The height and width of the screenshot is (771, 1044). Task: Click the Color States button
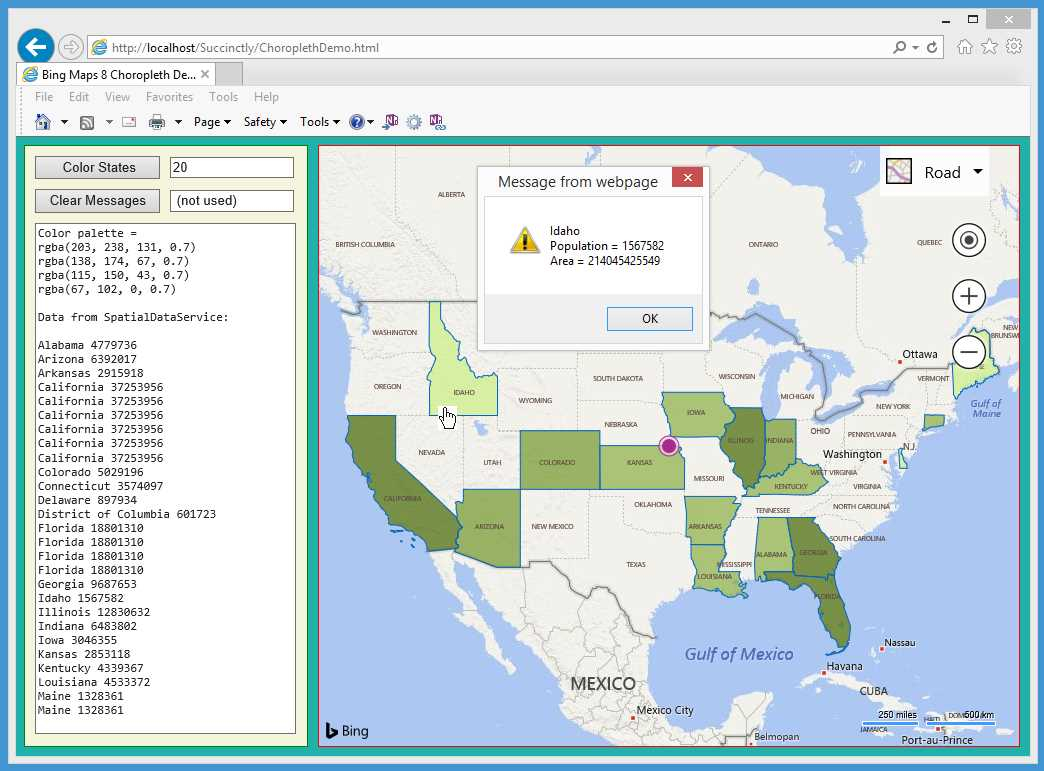[x=98, y=167]
